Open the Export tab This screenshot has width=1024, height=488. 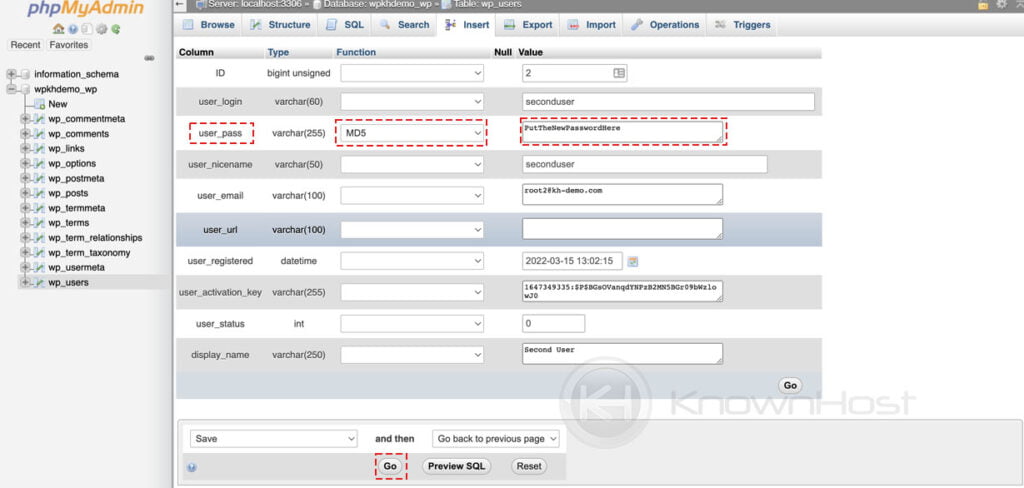[x=528, y=25]
